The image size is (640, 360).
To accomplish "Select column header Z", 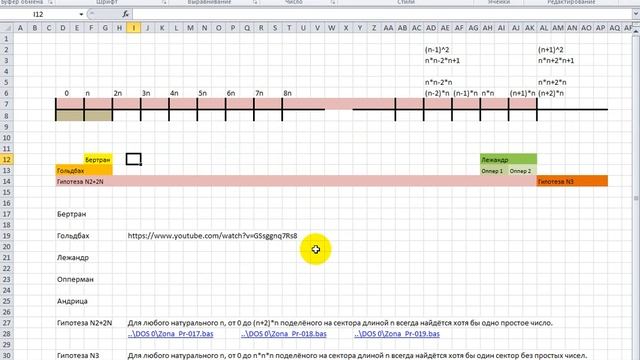I will [374, 28].
